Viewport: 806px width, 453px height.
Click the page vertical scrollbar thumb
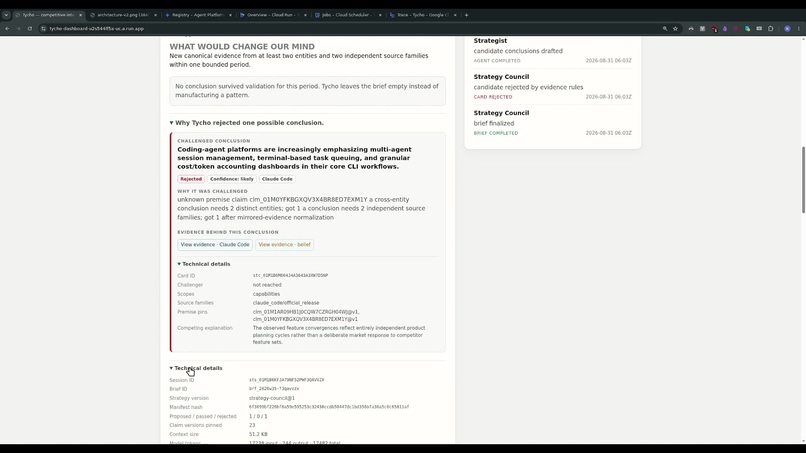pos(803,179)
